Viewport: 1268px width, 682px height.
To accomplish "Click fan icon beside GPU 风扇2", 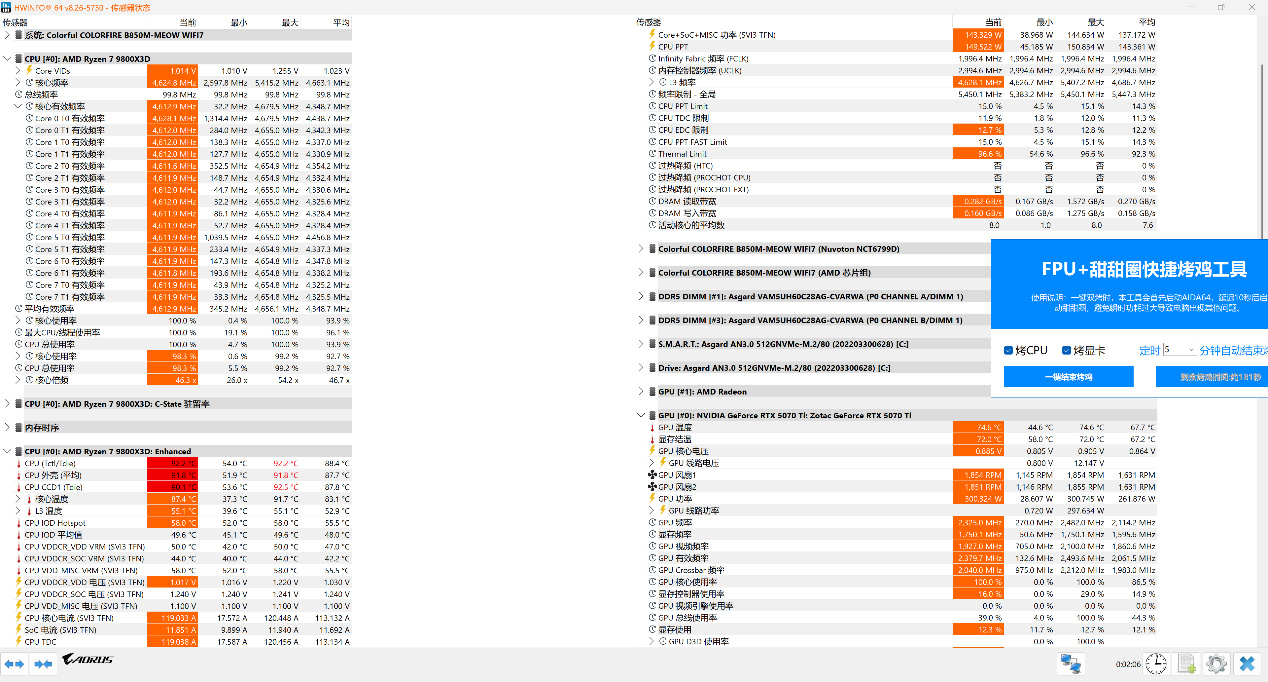I will coord(652,487).
